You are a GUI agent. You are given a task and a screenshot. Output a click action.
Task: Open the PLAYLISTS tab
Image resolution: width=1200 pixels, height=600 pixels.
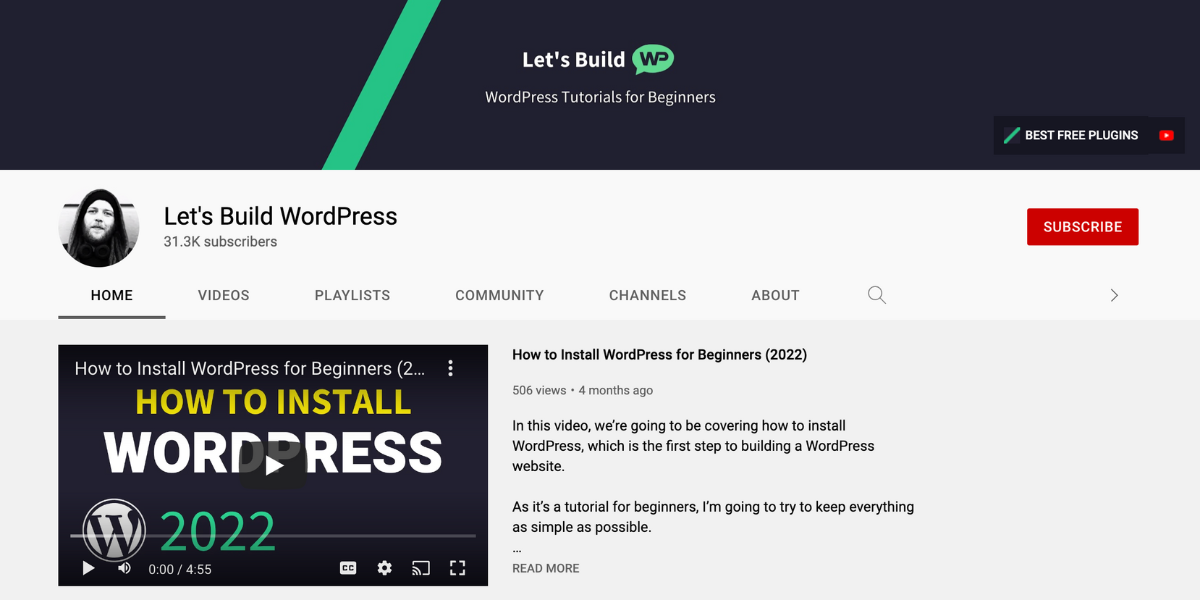click(x=352, y=295)
